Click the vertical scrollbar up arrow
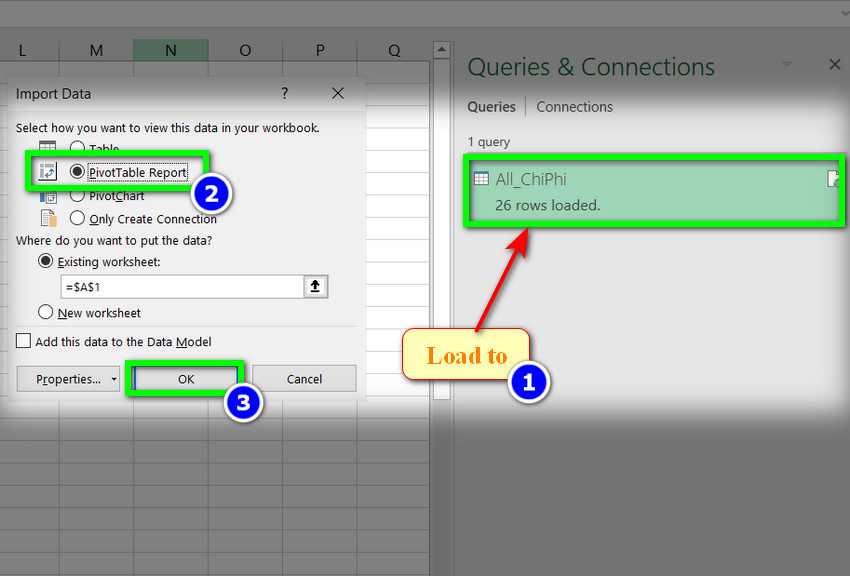Viewport: 850px width, 576px height. coord(442,50)
